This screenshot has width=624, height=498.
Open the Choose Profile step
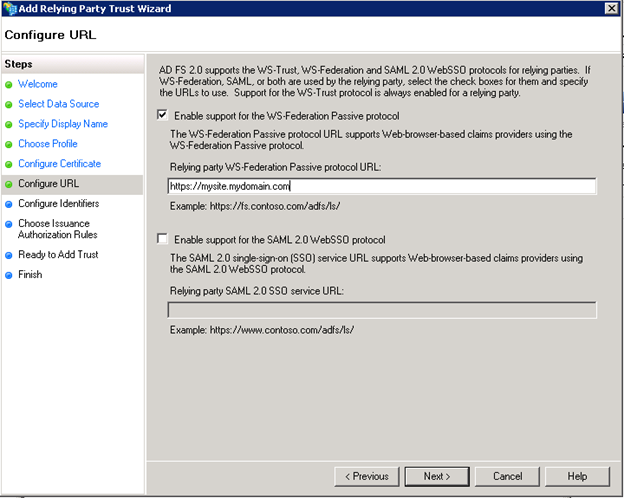click(47, 144)
